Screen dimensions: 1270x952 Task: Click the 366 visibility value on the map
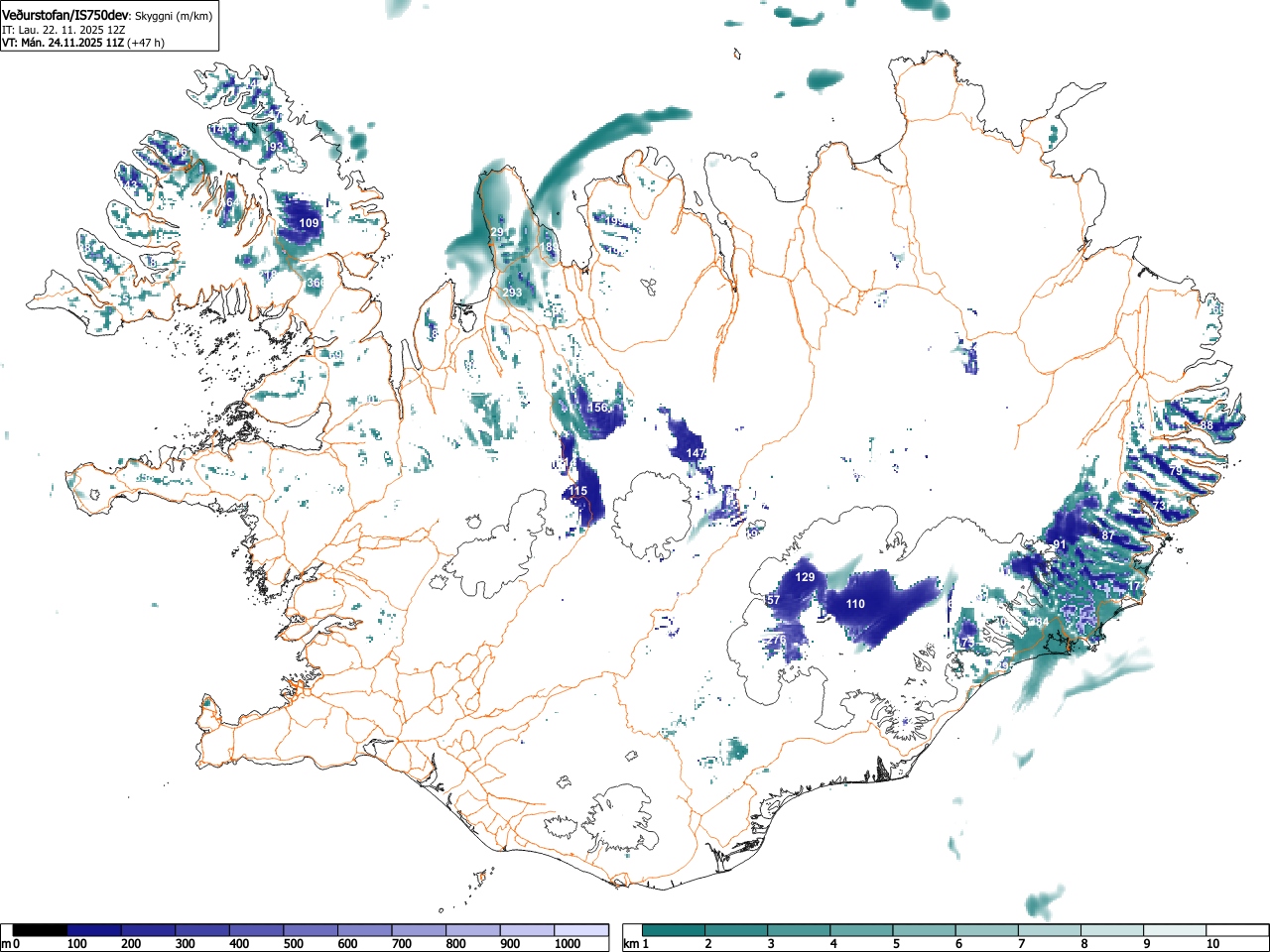pyautogui.click(x=317, y=284)
